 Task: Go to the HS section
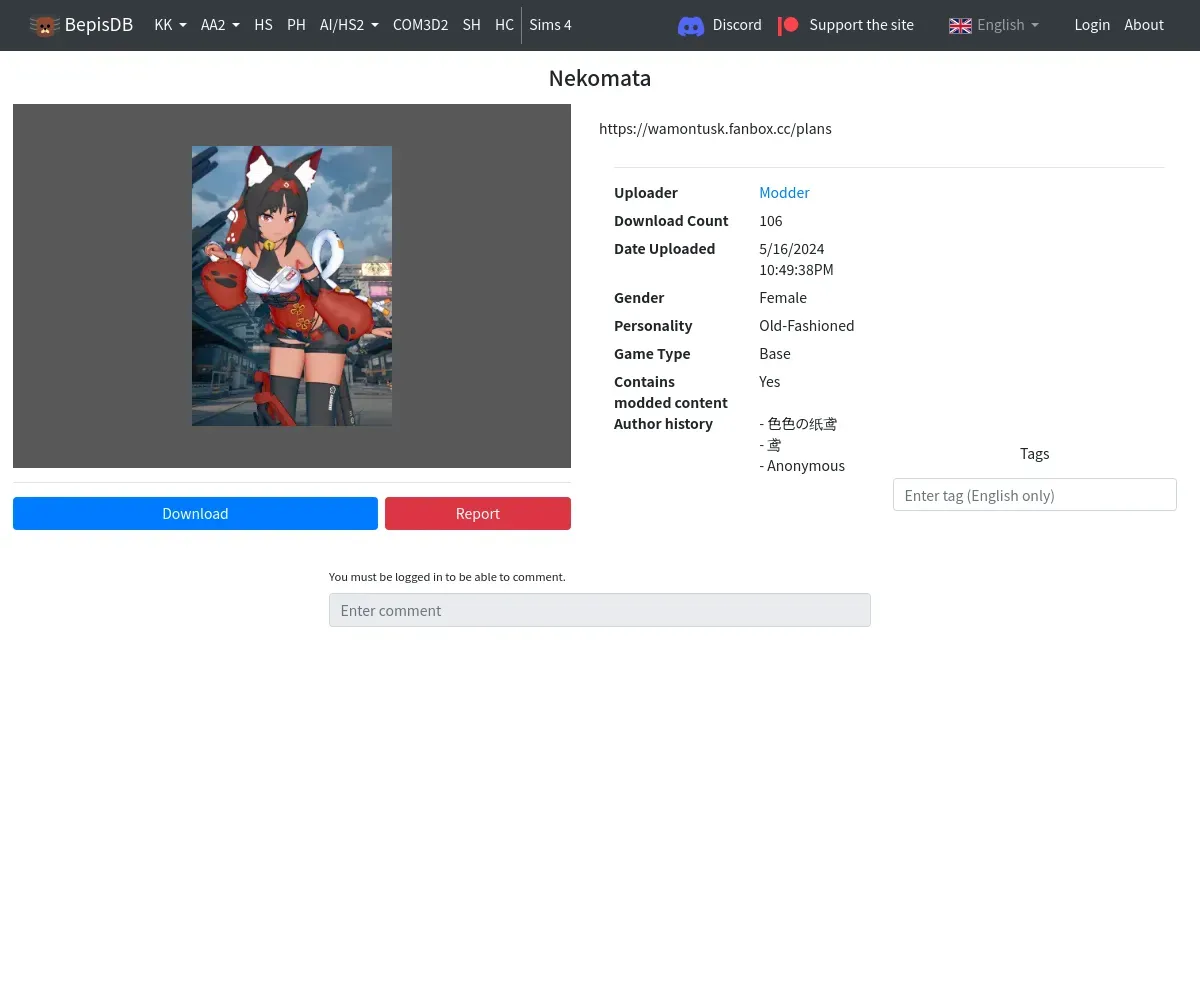(x=263, y=25)
